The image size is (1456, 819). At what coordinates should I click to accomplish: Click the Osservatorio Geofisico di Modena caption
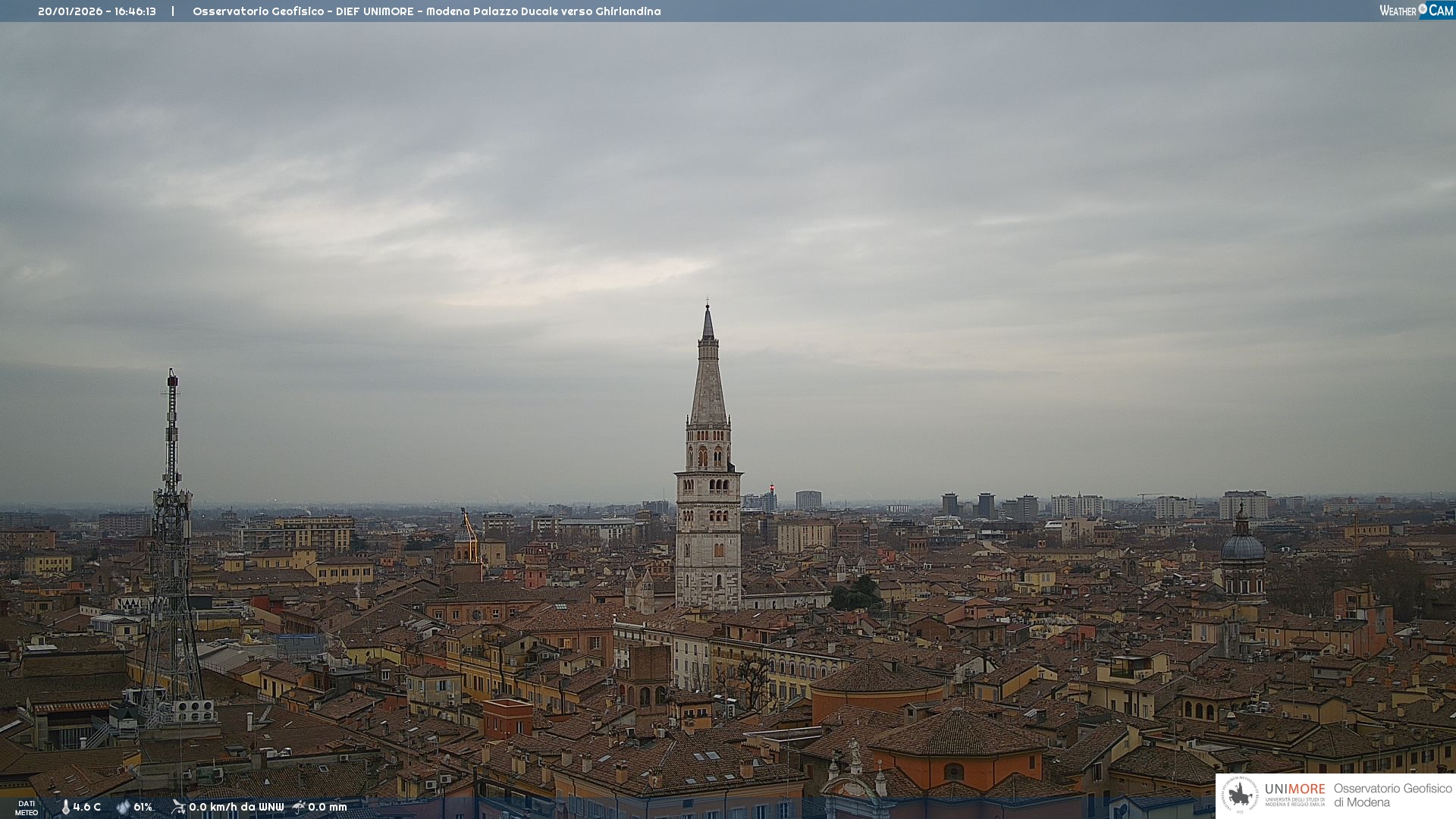click(x=1392, y=795)
